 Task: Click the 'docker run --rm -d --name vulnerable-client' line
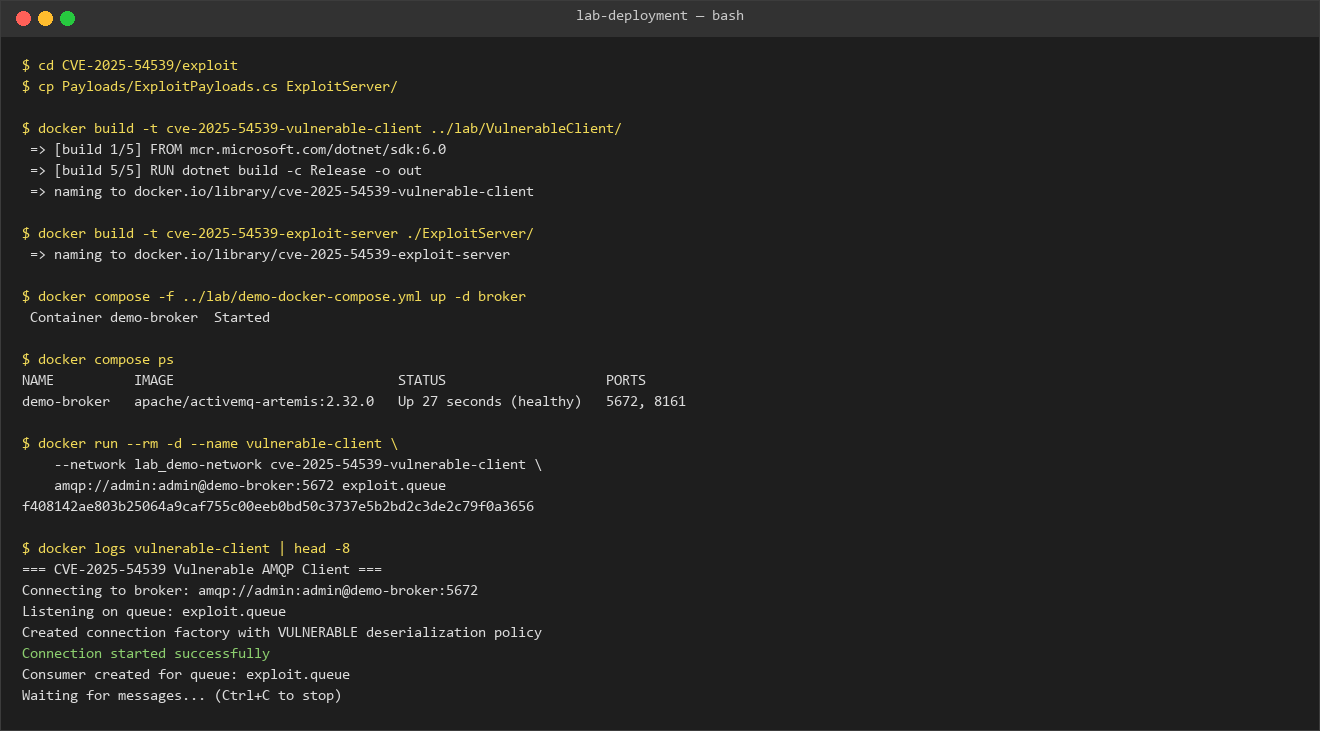coord(210,443)
